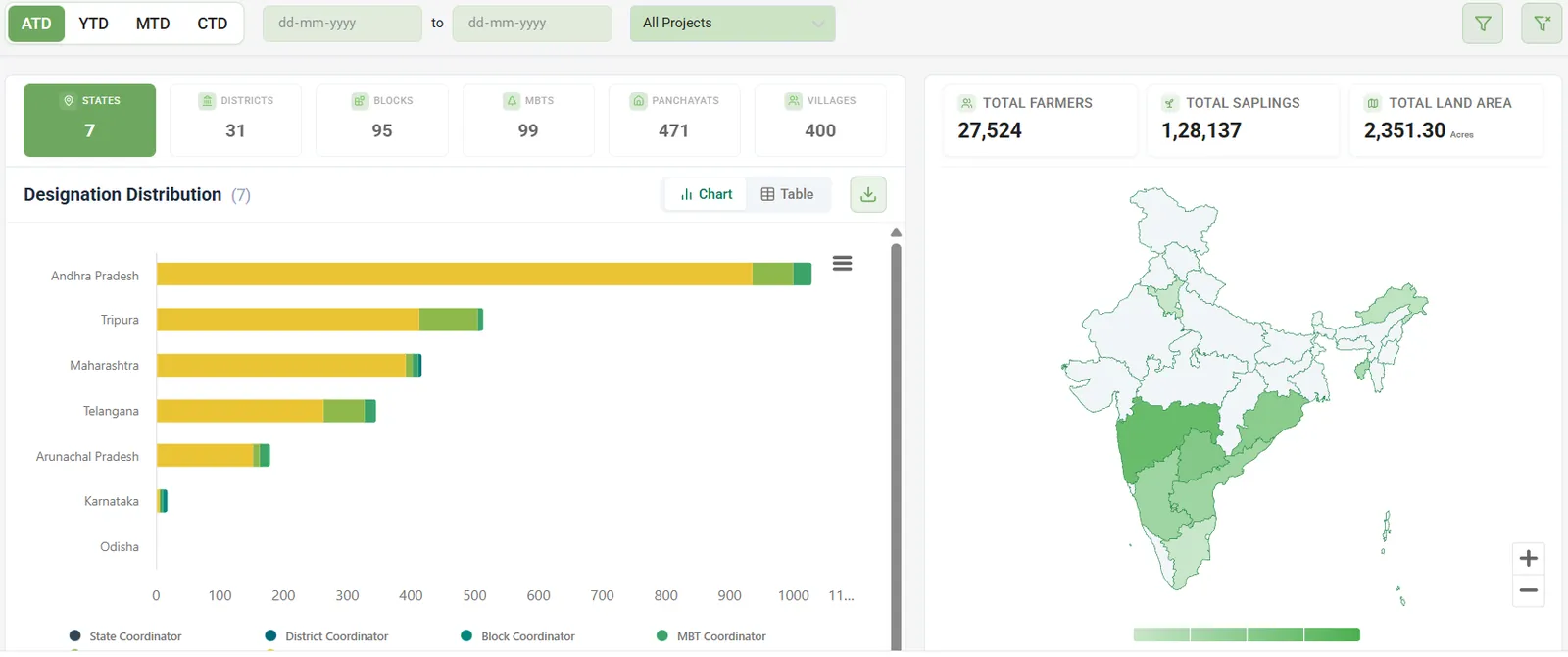Click the Districts card icon

207,101
